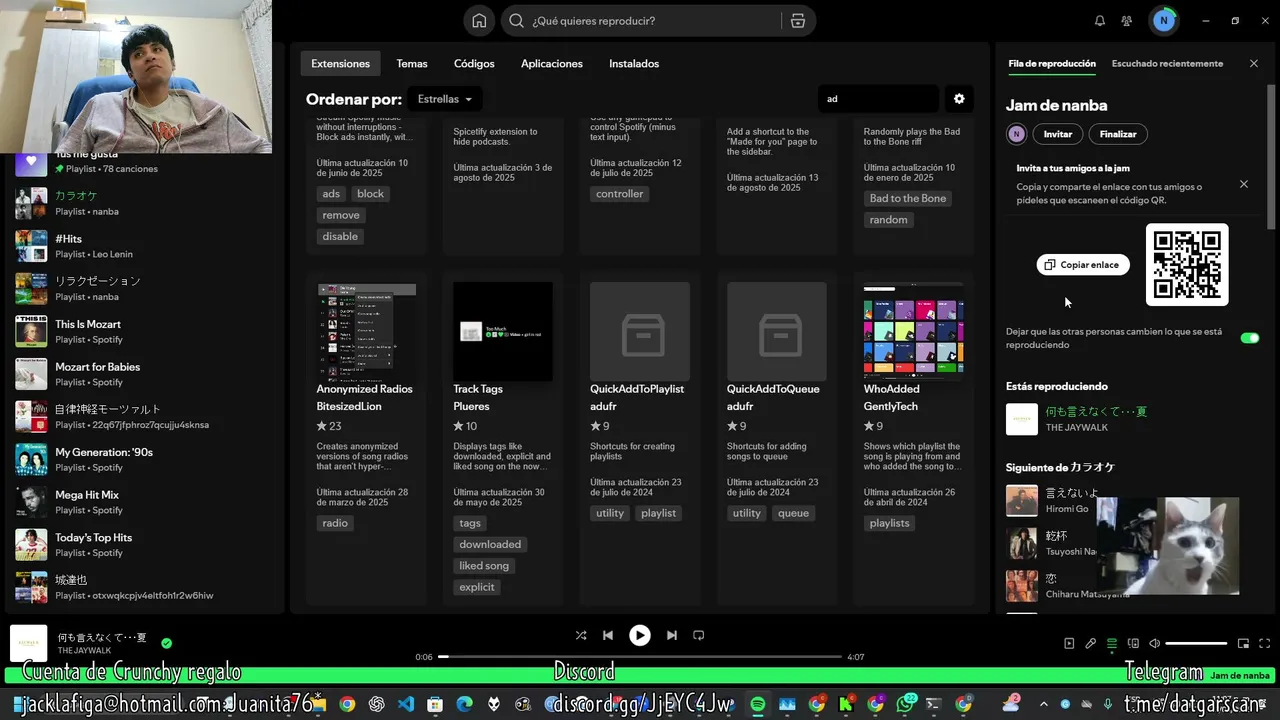Click the marketplace search field containing ad
Image resolution: width=1280 pixels, height=720 pixels.
878,99
